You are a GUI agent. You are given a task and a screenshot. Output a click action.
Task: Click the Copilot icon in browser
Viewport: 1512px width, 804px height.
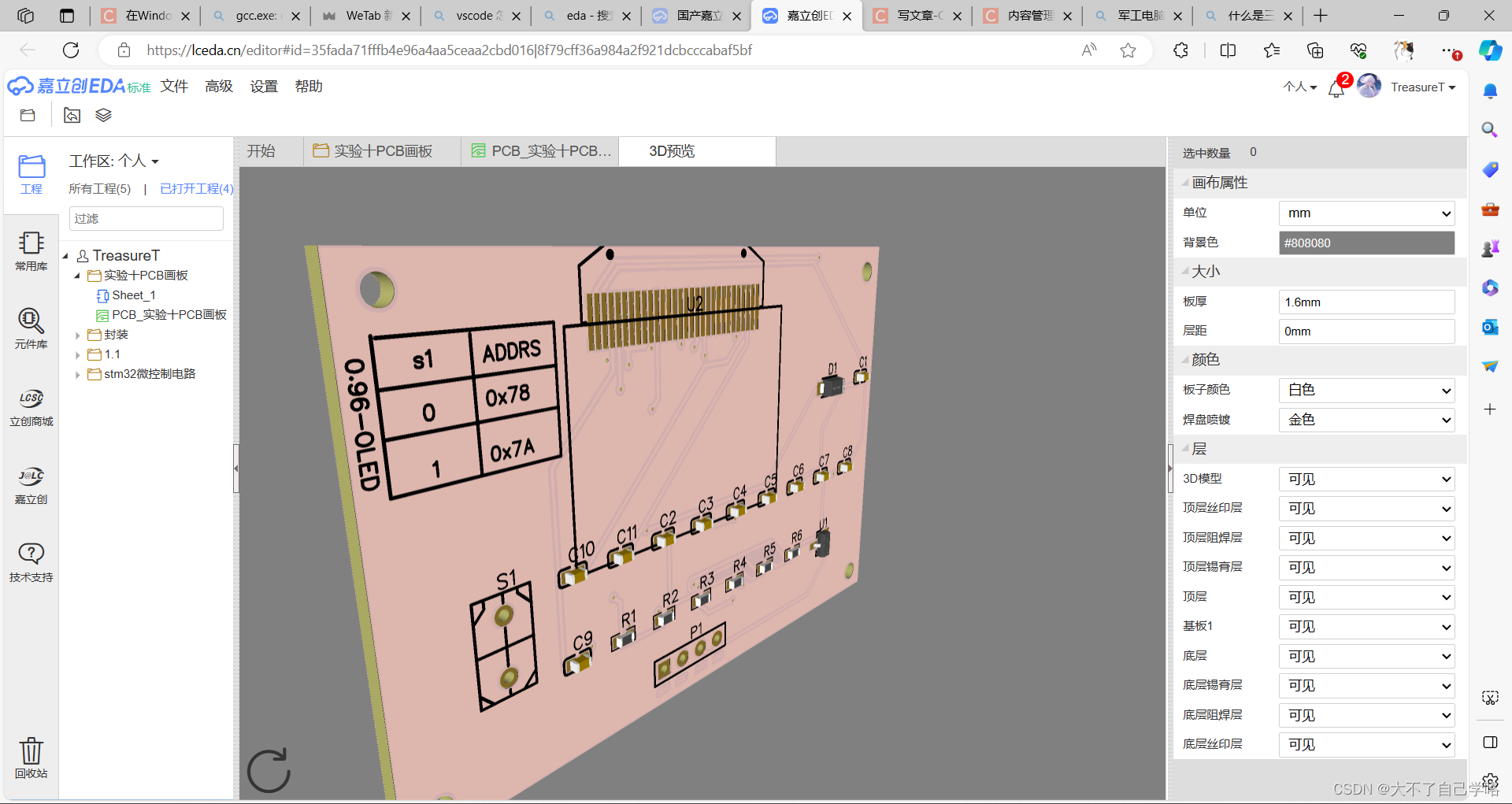[x=1490, y=50]
